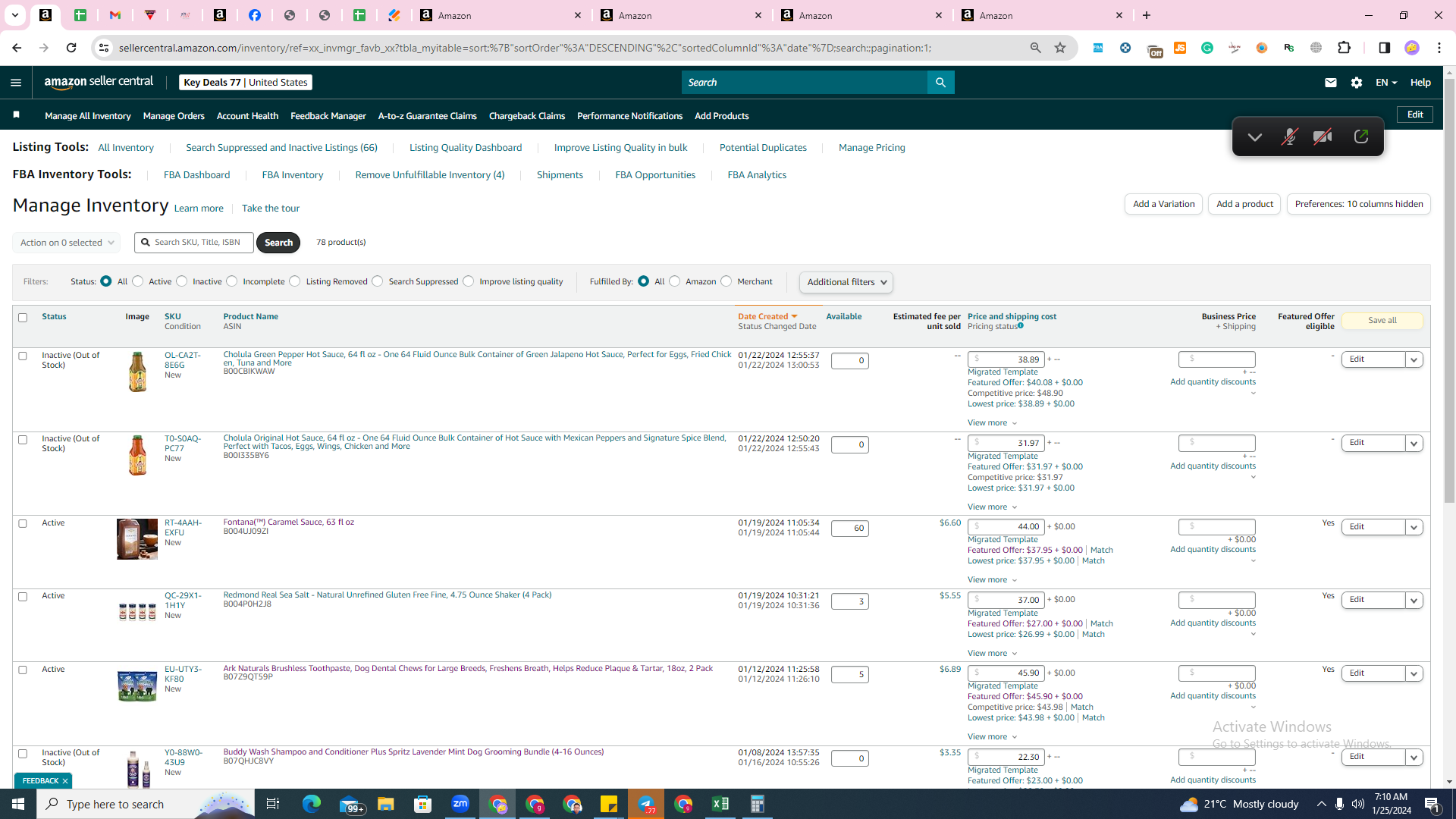Expand View more for Redmond Real Sea Salt row

click(993, 654)
